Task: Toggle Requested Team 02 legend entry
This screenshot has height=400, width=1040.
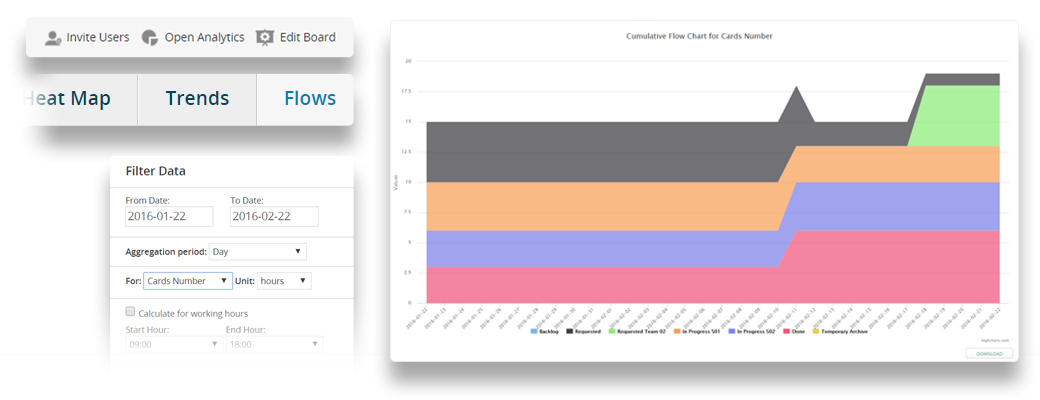Action: point(637,330)
